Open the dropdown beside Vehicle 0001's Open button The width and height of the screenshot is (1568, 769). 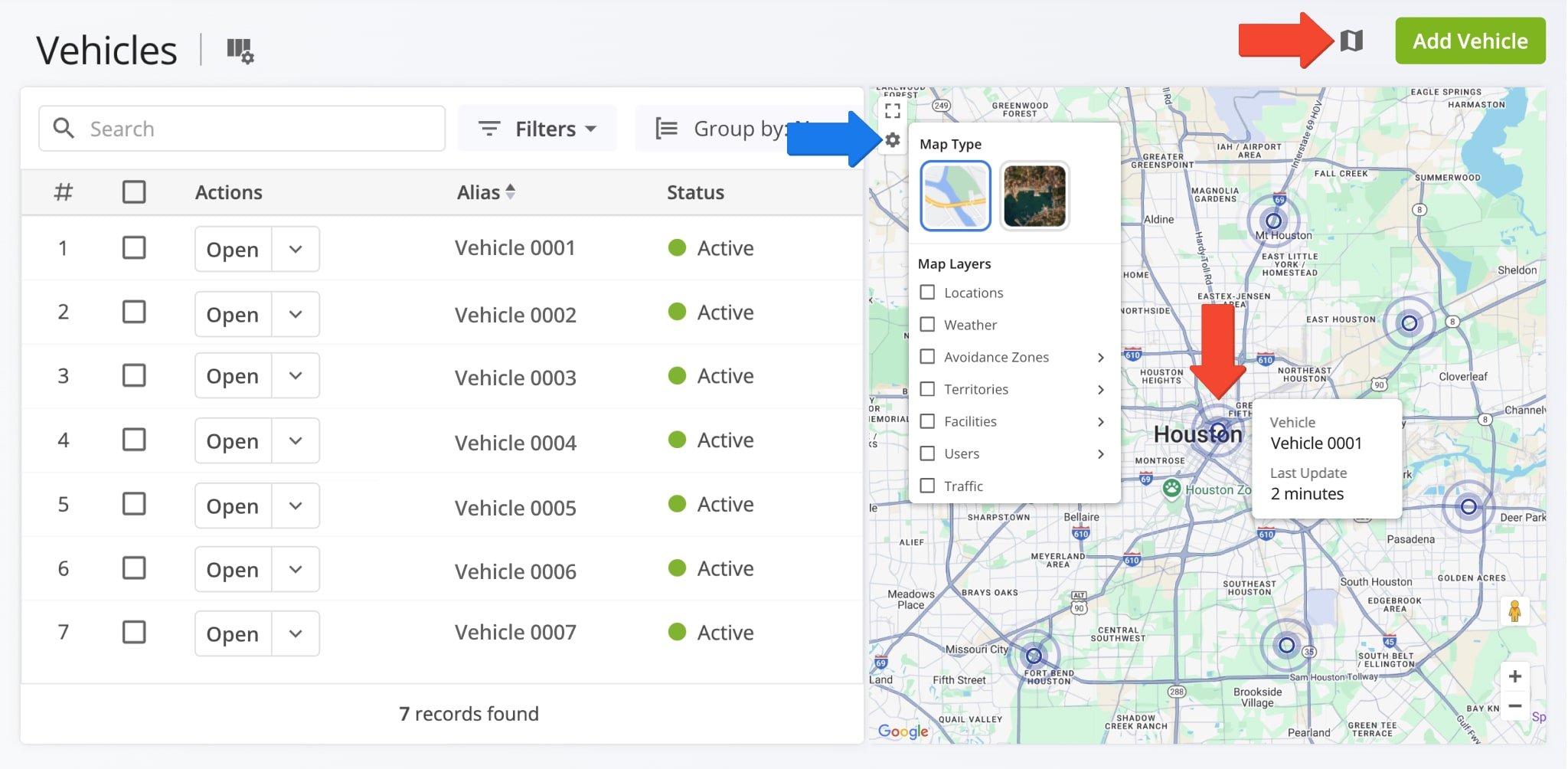tap(296, 248)
